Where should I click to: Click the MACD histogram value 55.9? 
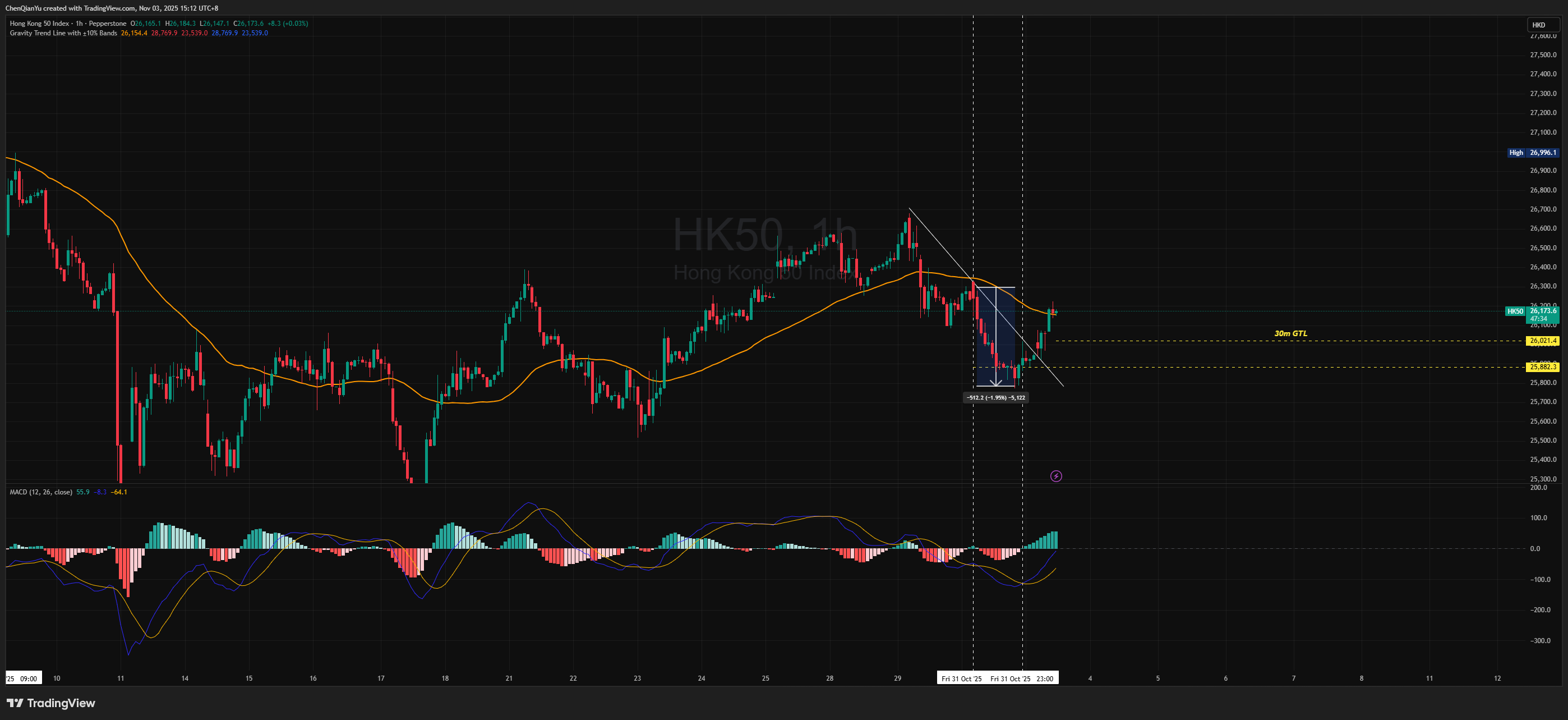pyautogui.click(x=83, y=492)
